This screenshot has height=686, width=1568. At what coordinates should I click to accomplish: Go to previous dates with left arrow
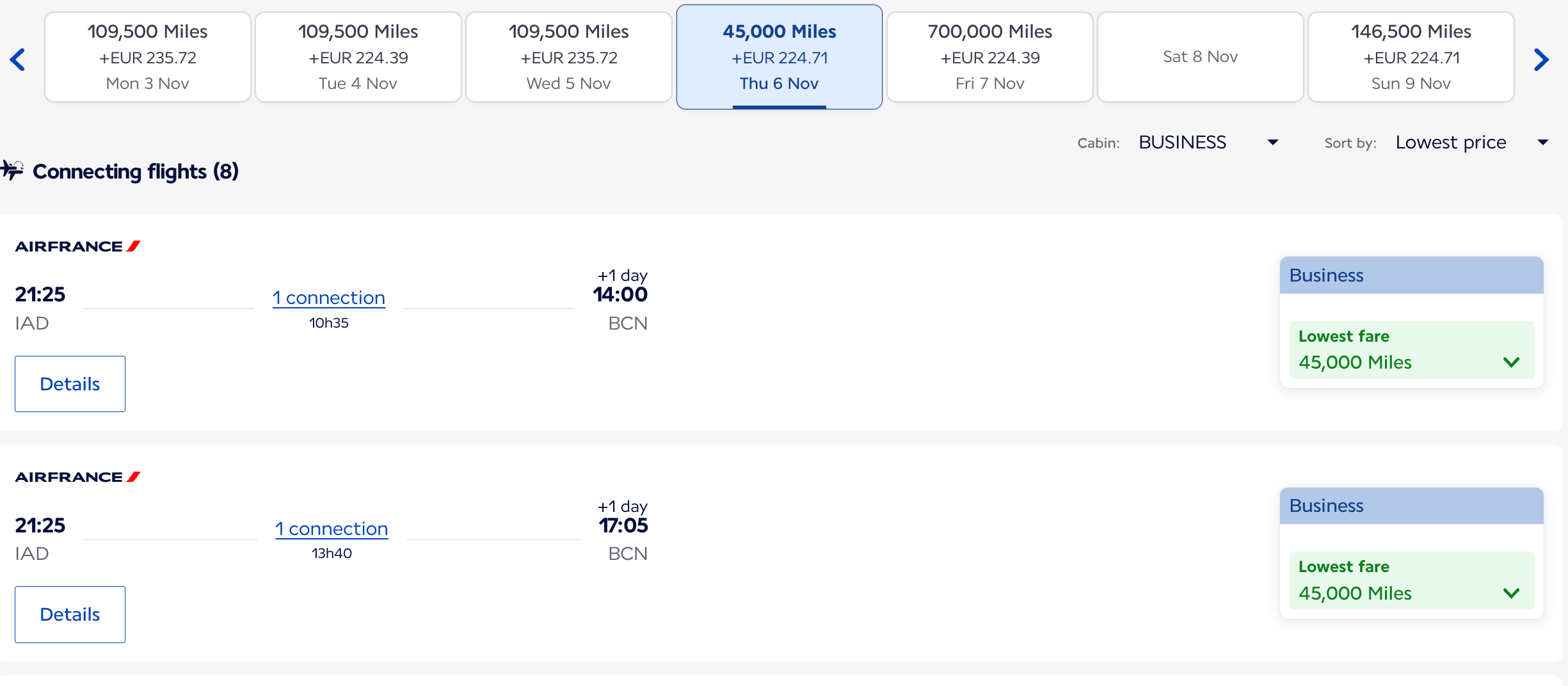click(18, 60)
